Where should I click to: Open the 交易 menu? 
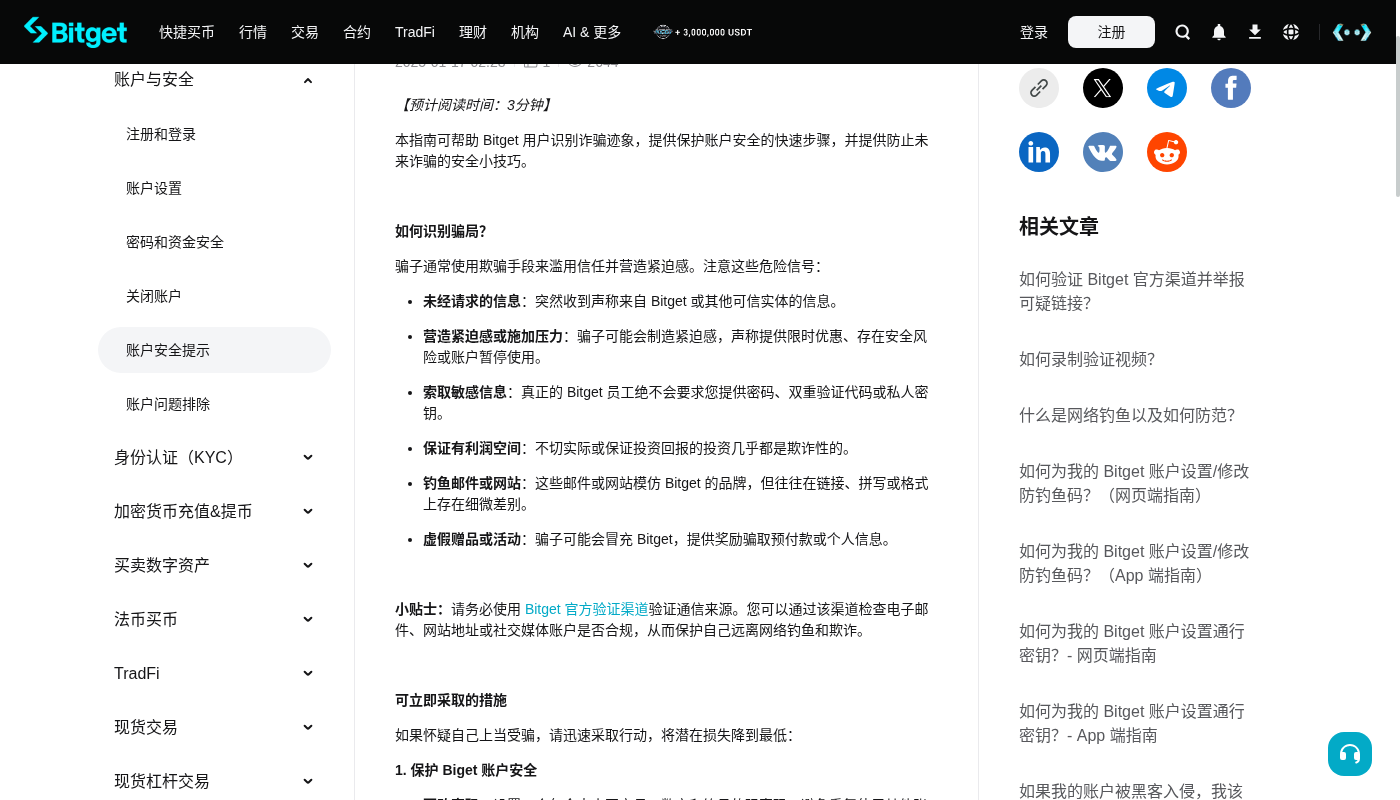(305, 32)
